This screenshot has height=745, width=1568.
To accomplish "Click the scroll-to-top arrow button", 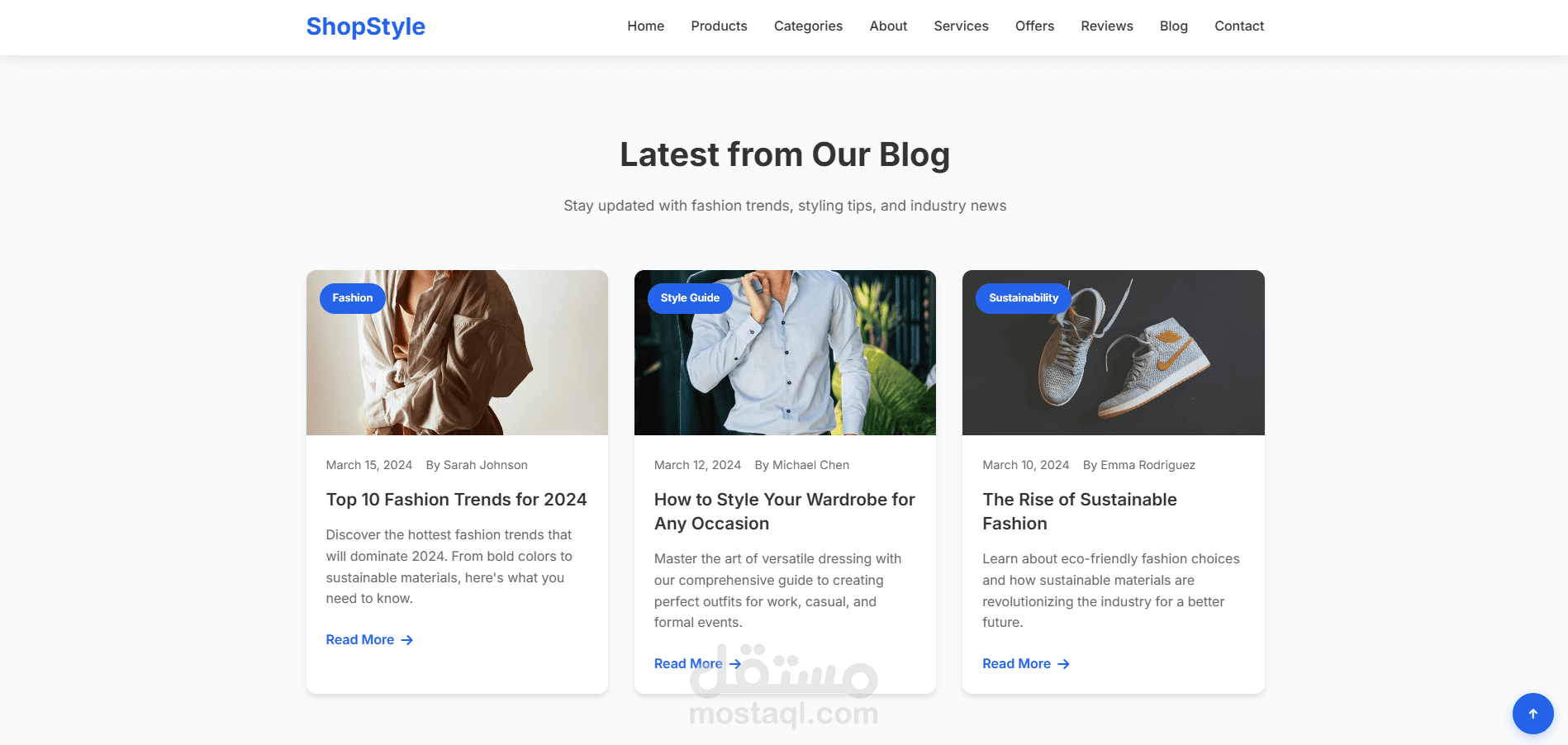I will [1532, 714].
